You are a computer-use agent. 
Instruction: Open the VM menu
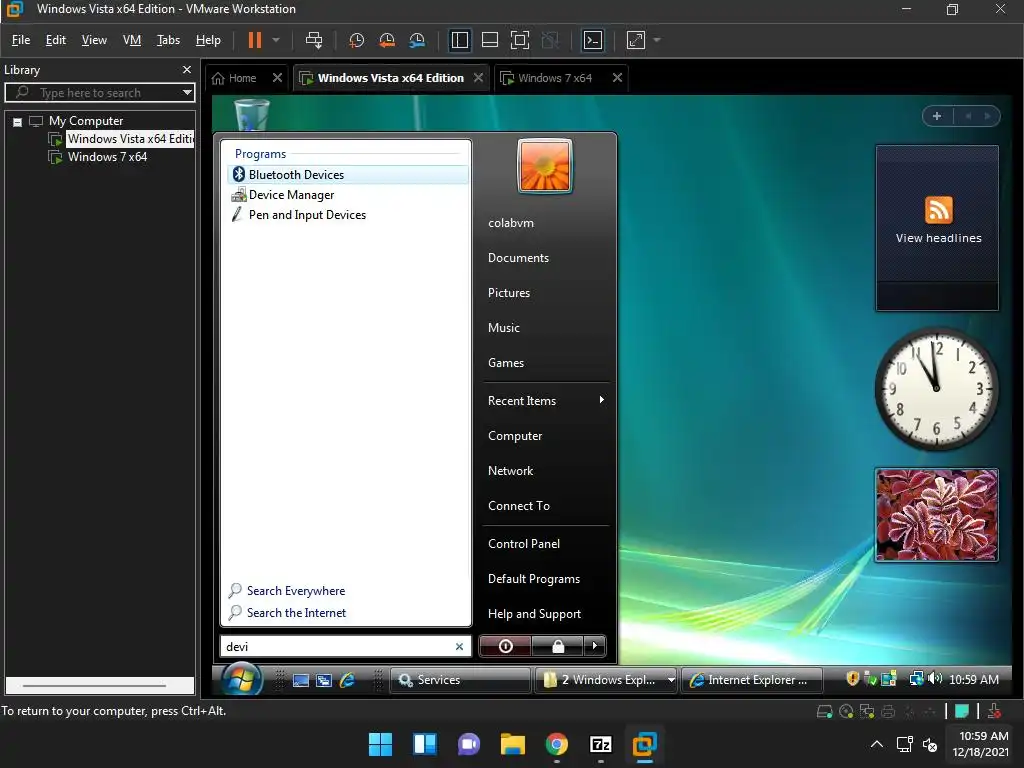[x=132, y=40]
